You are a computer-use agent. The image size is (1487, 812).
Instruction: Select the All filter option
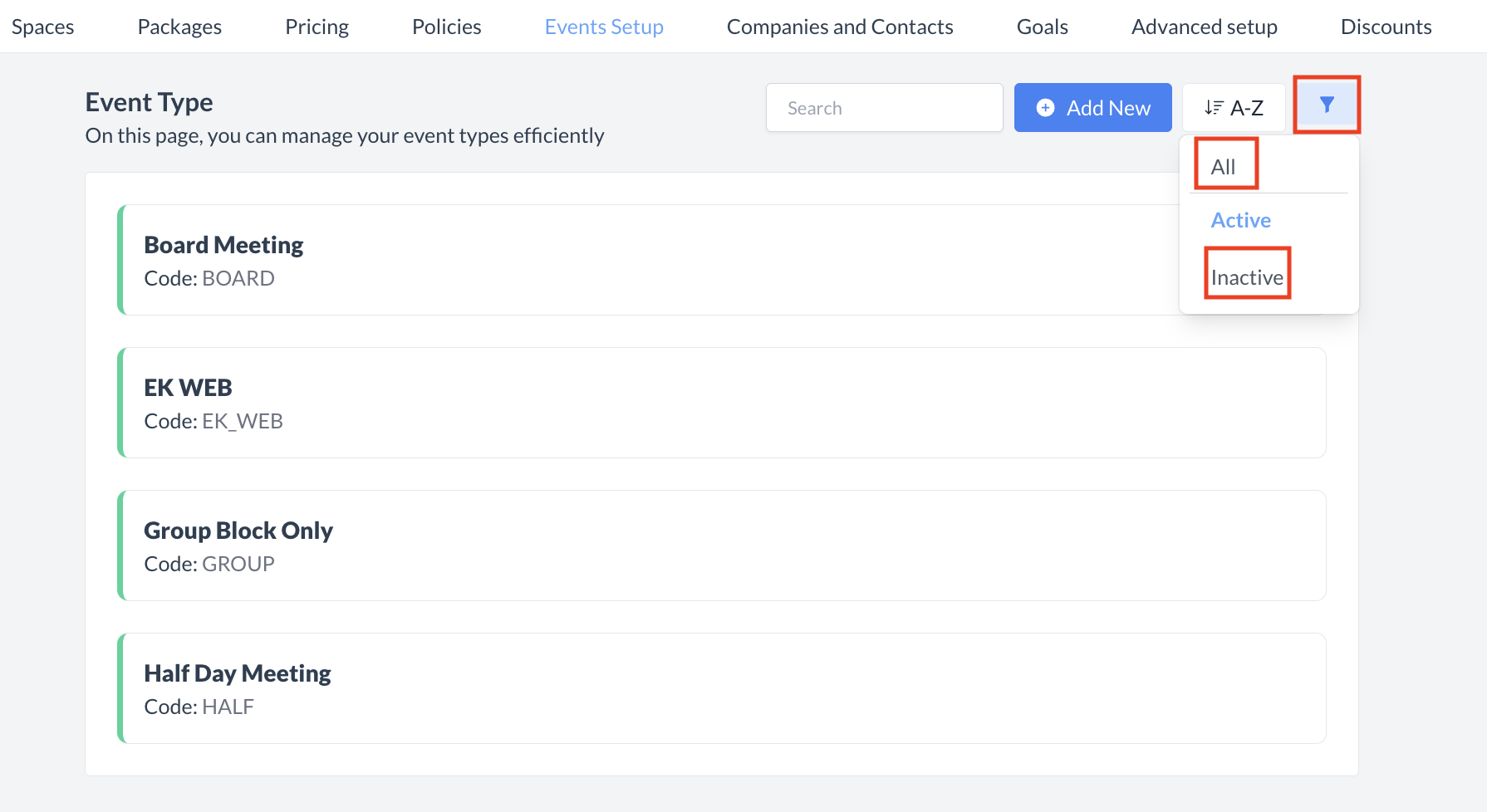tap(1223, 167)
